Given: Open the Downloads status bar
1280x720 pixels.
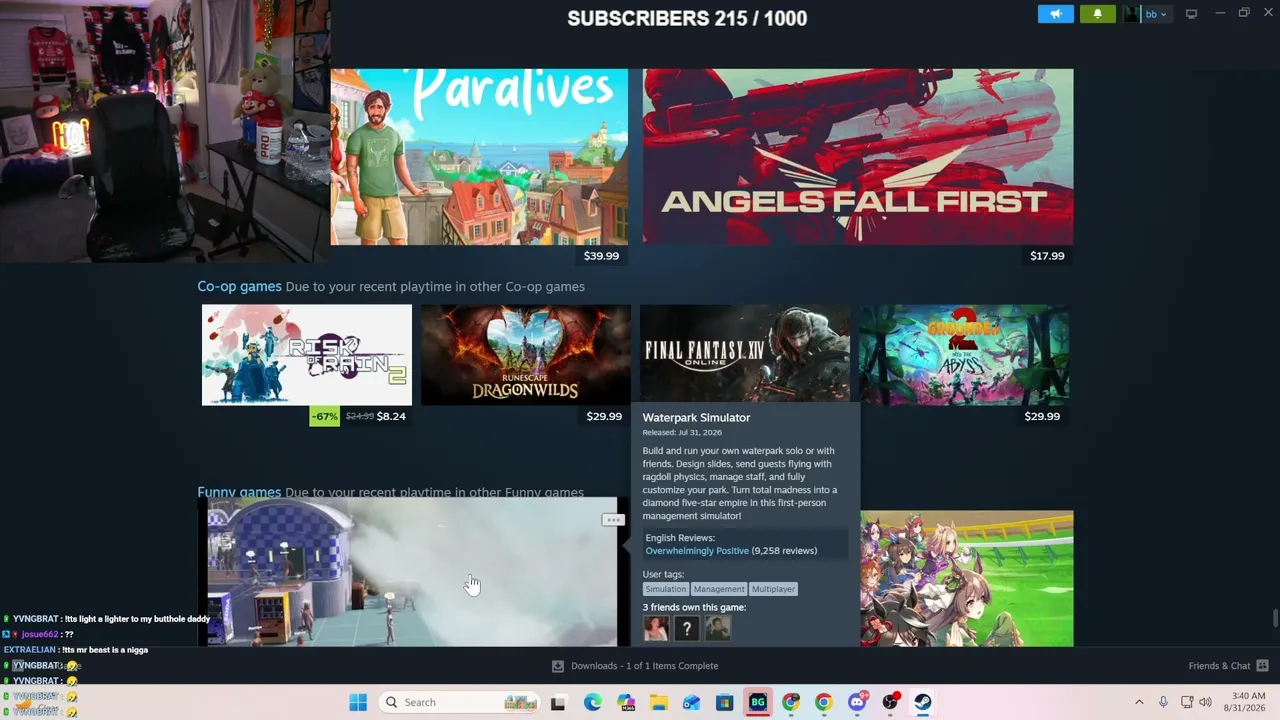Looking at the screenshot, I should [x=635, y=666].
